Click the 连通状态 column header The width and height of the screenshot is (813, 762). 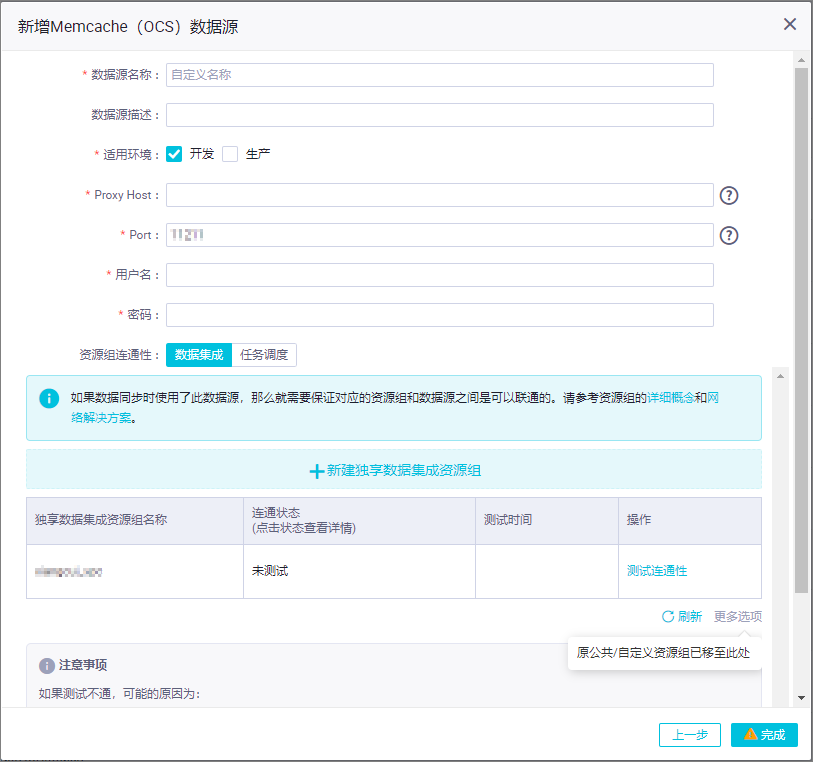tap(359, 520)
